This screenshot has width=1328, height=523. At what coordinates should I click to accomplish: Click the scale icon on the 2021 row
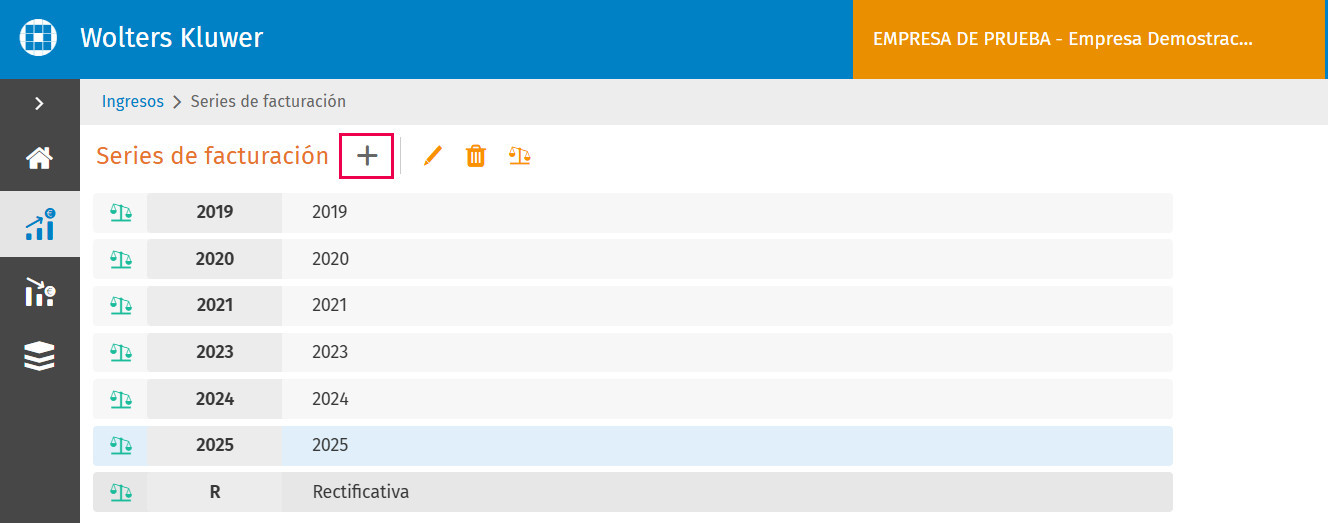(x=121, y=305)
